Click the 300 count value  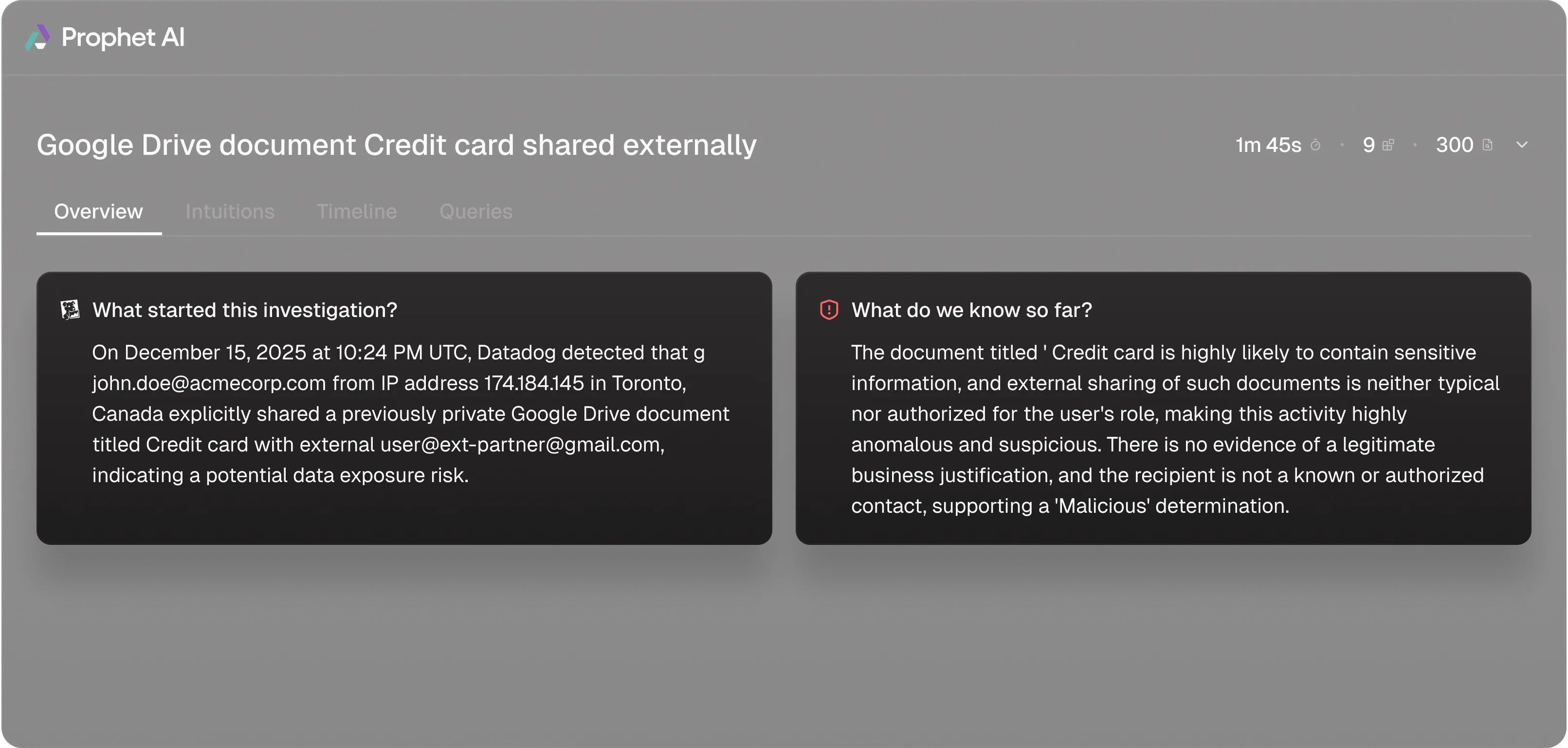pos(1455,145)
